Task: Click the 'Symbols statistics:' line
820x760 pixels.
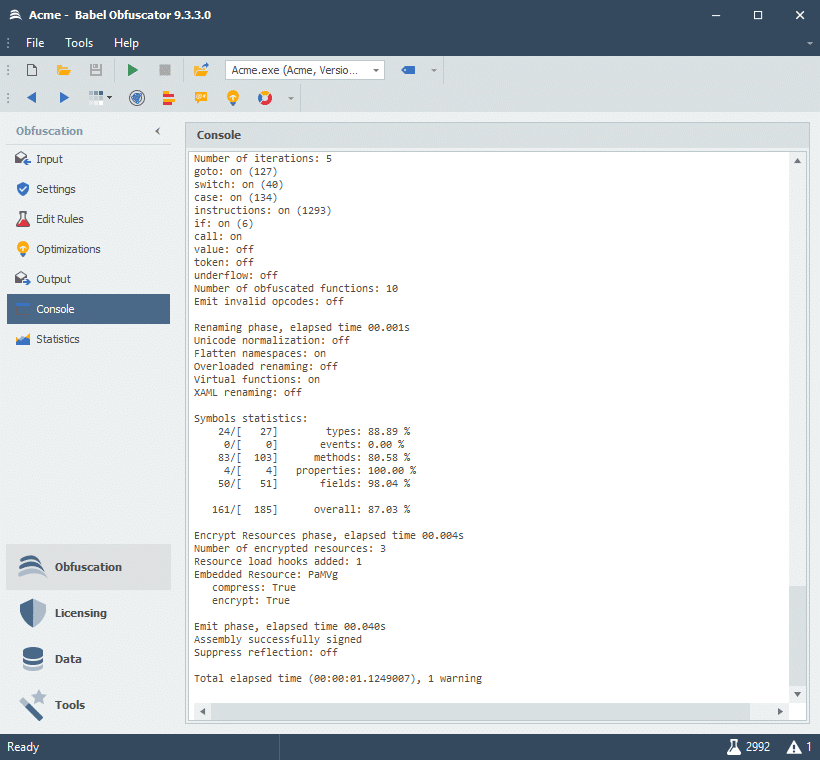Action: (250, 418)
